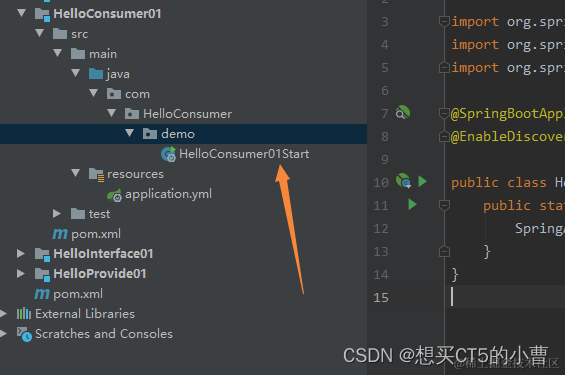Viewport: 565px width, 375px height.
Task: Click Maven icon of HelloConsumer01 pom.xml
Action: pyautogui.click(x=60, y=234)
